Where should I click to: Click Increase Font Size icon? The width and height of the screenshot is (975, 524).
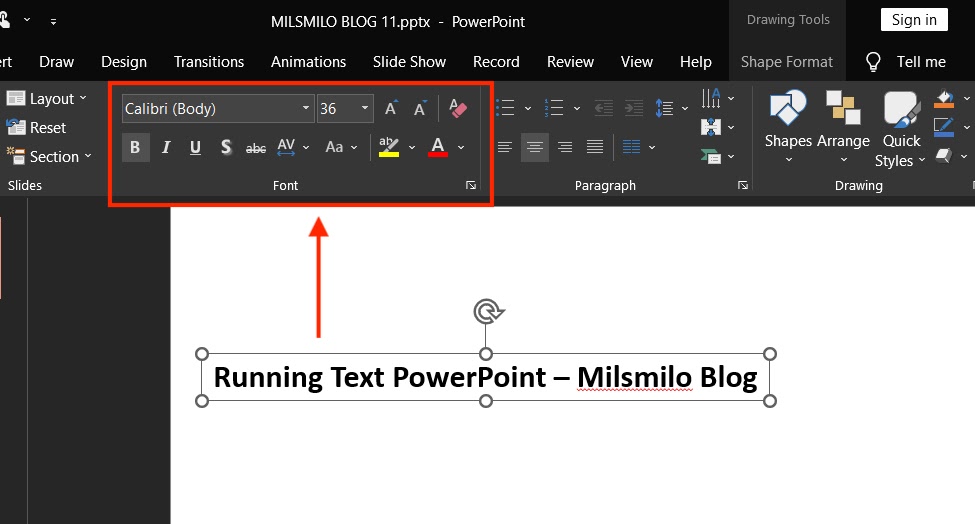point(391,108)
